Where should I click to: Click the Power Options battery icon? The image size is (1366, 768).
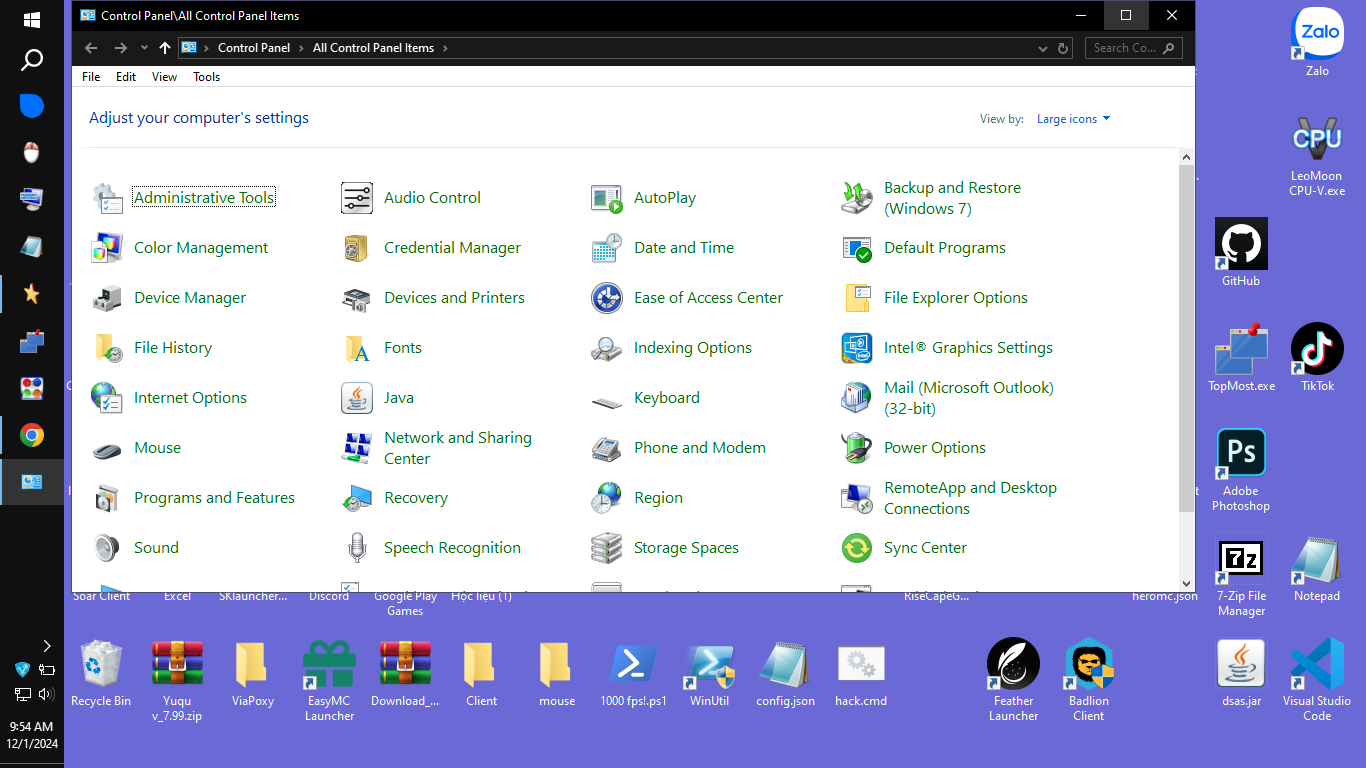pyautogui.click(x=857, y=448)
